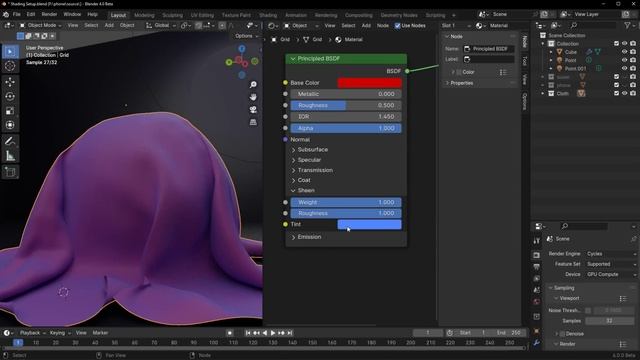Open the Tool properties tab icon
The image size is (640, 360).
click(536, 241)
